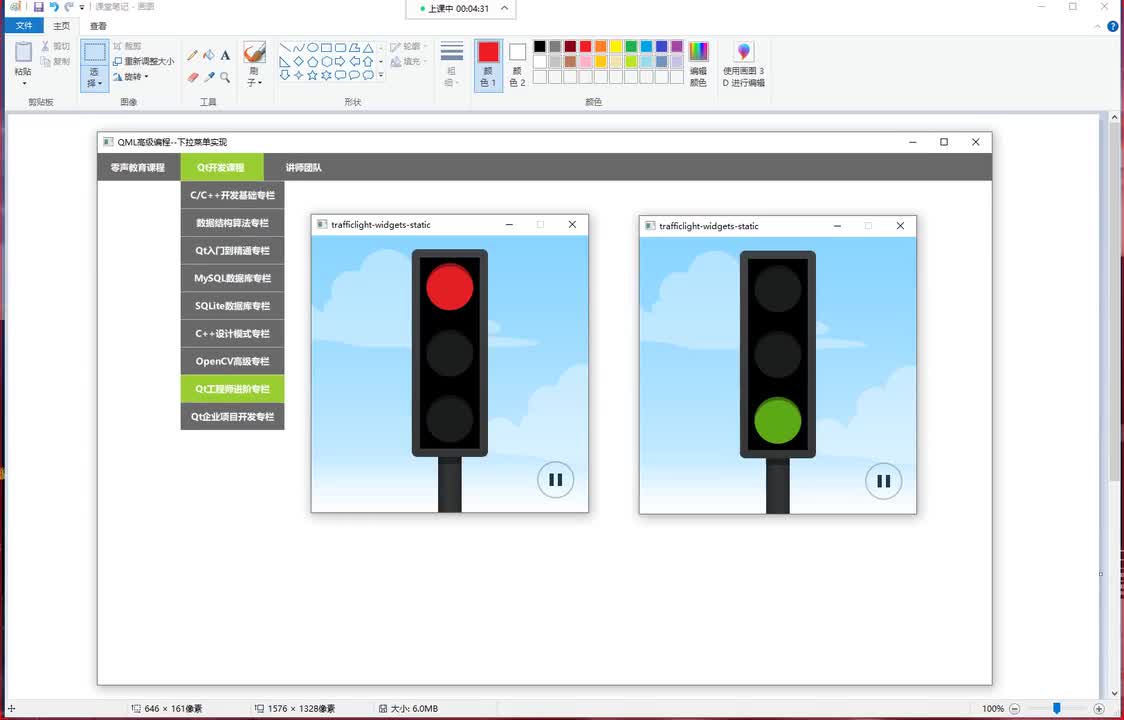Viewport: 1124px width, 720px height.
Task: Open Edit with Paint 3D
Action: pyautogui.click(x=743, y=65)
